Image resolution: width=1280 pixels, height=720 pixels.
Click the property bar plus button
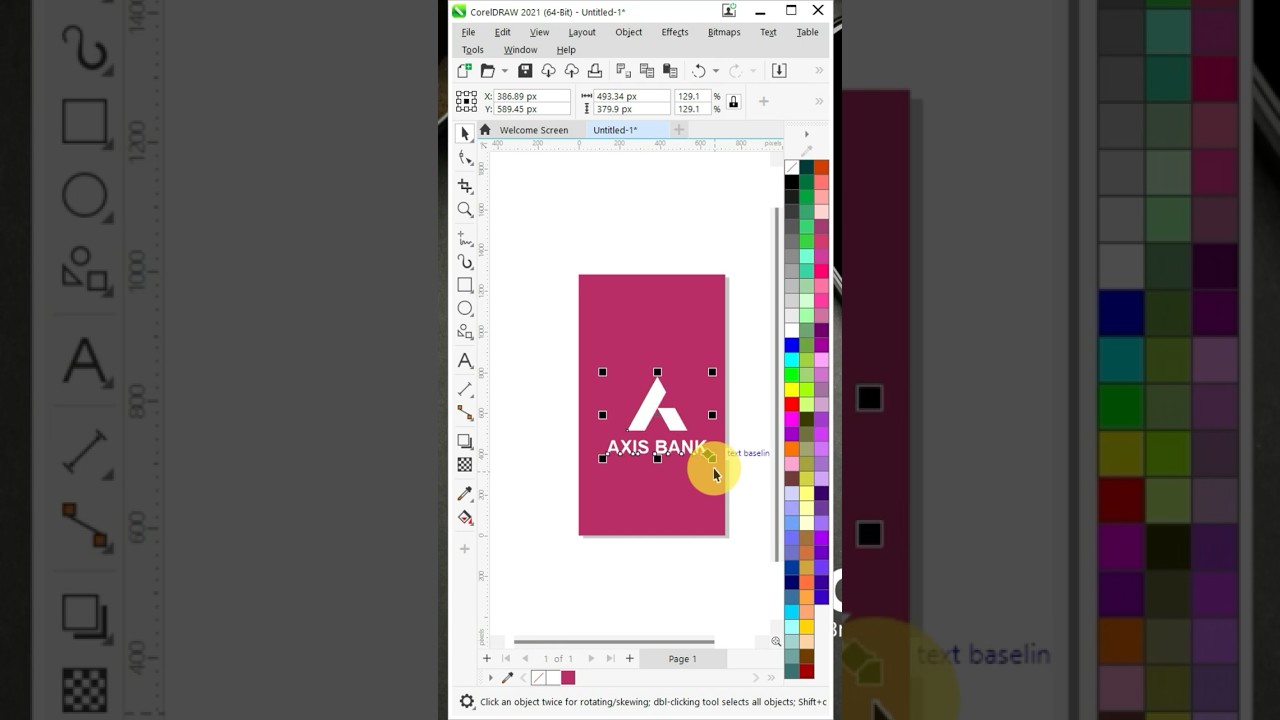pyautogui.click(x=763, y=102)
